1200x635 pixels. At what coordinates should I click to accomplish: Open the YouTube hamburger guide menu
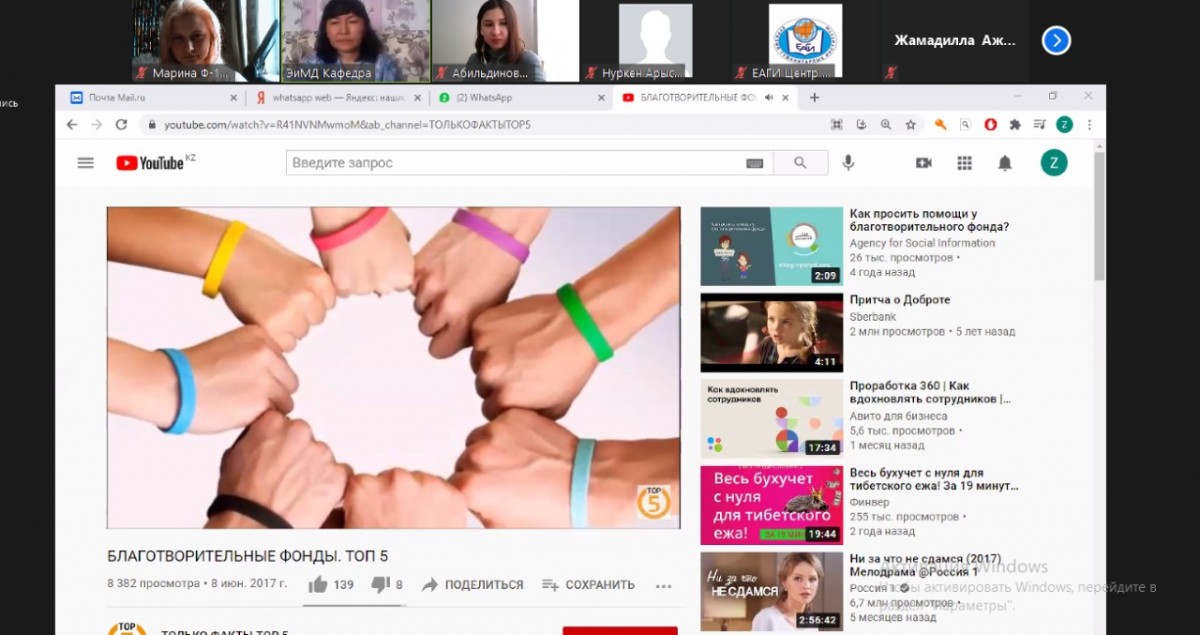pyautogui.click(x=86, y=163)
